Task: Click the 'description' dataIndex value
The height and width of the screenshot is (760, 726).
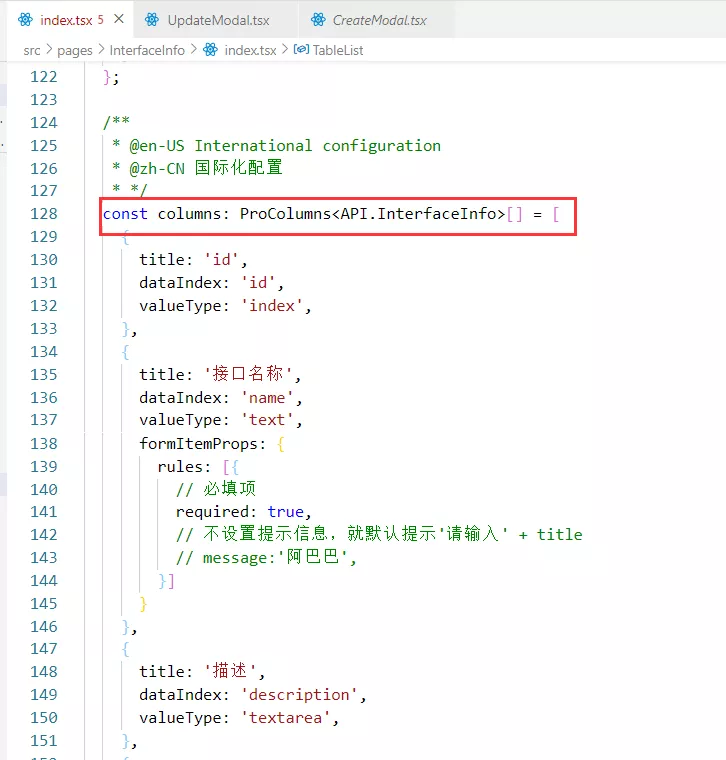Action: click(x=299, y=695)
